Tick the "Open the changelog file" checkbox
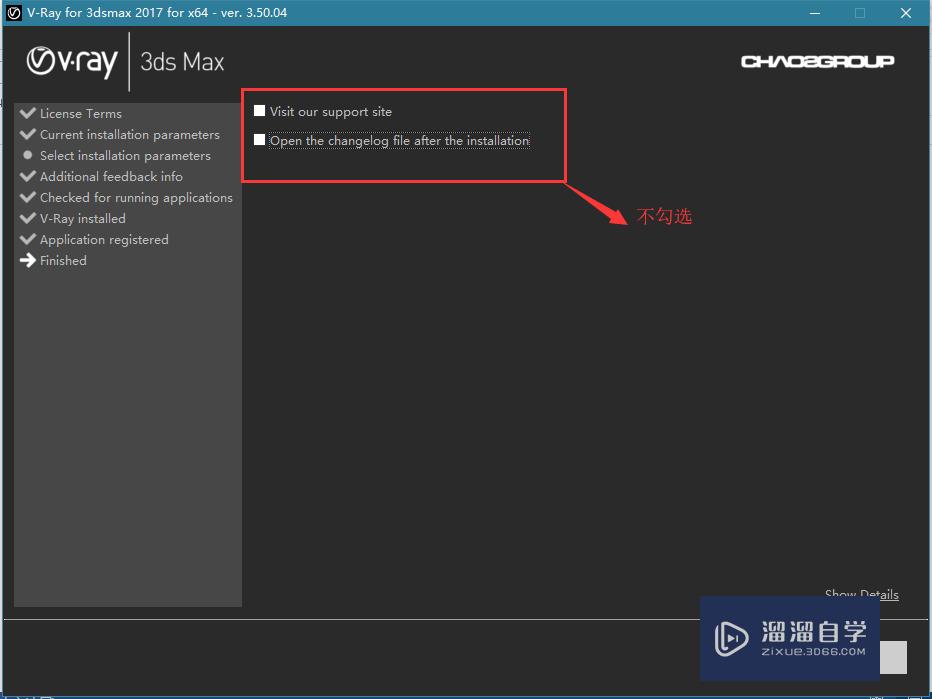The width and height of the screenshot is (932, 699). tap(259, 140)
